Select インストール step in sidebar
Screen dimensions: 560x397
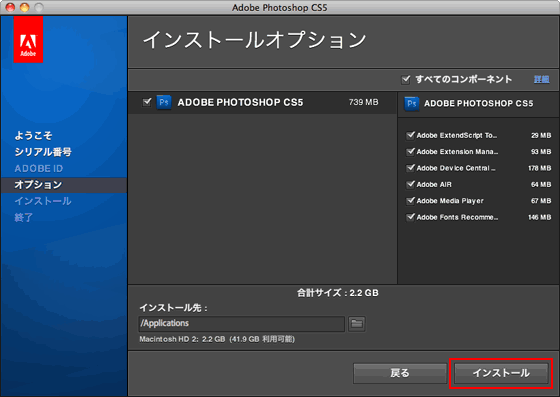[x=43, y=201]
